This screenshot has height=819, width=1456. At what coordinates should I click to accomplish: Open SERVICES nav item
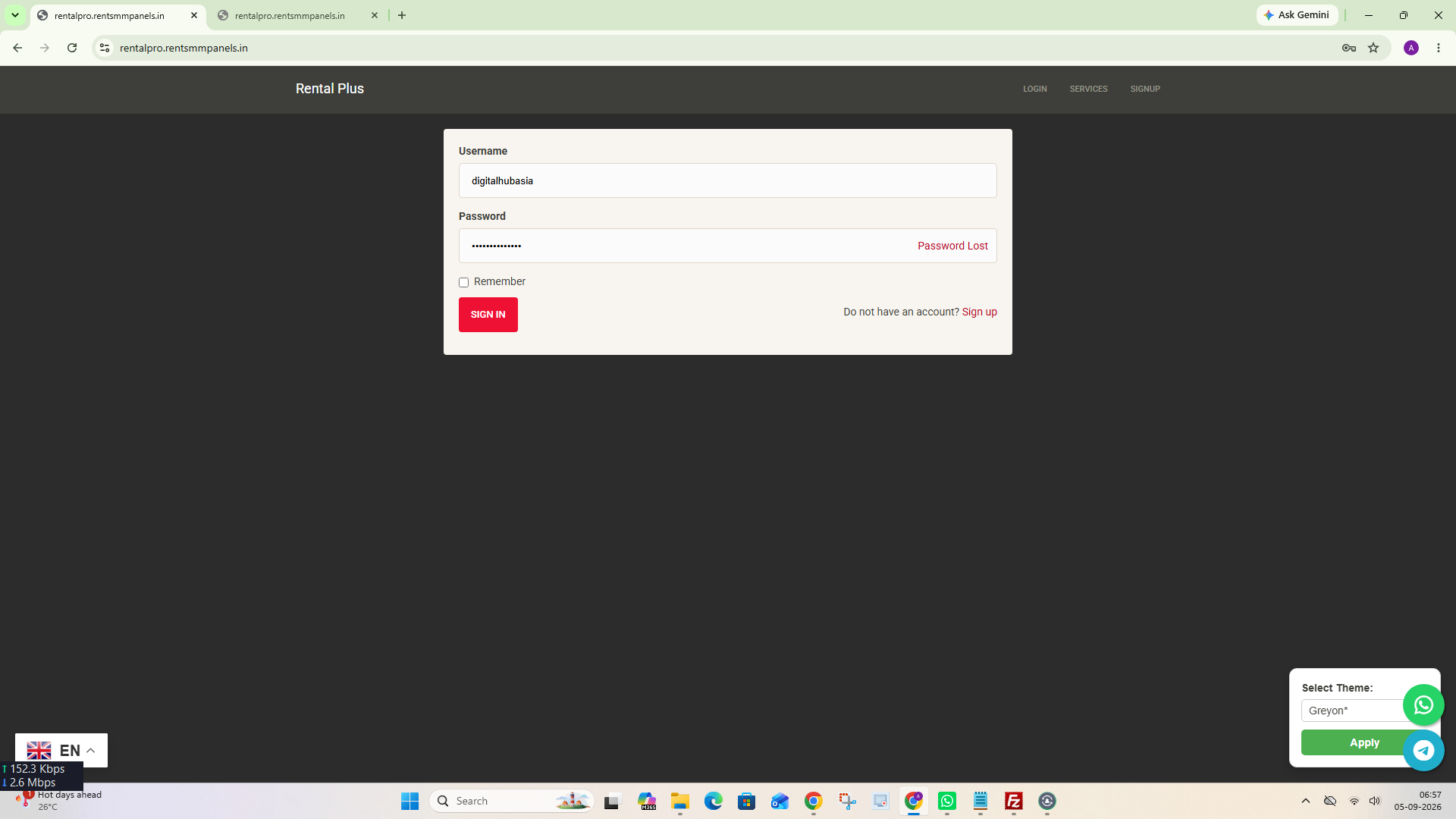coord(1088,89)
